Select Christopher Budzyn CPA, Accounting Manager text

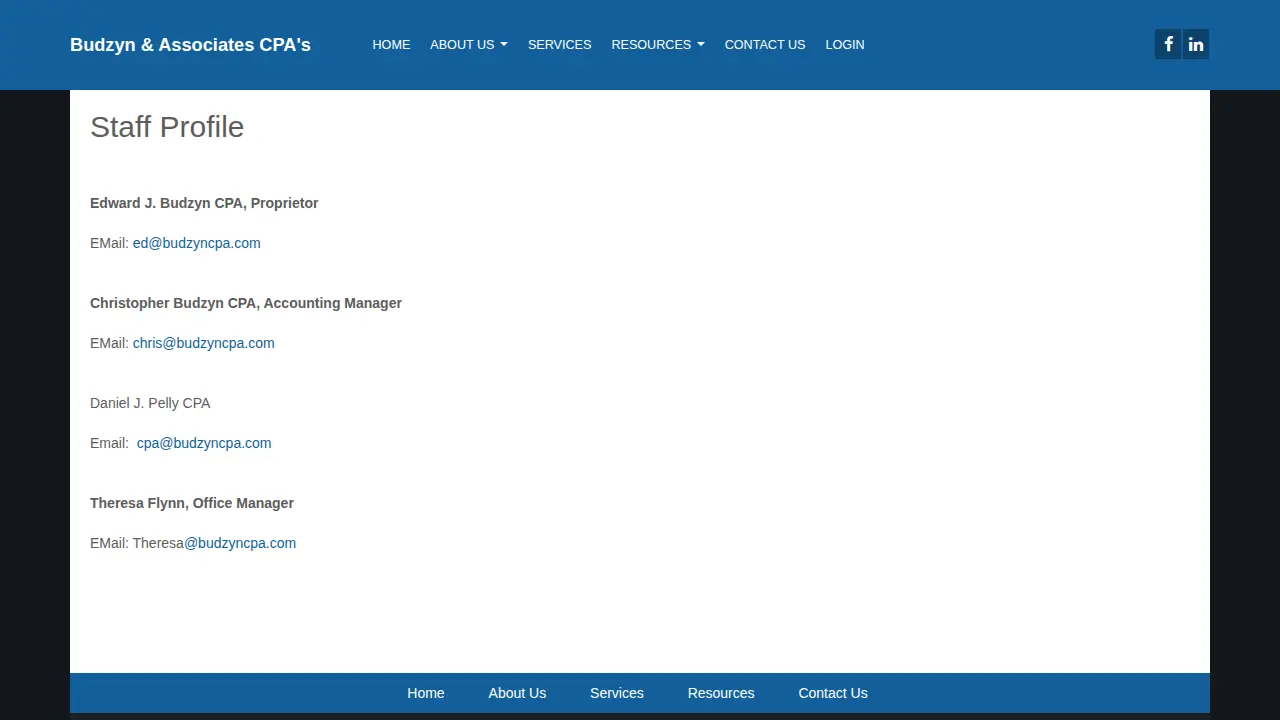click(246, 303)
